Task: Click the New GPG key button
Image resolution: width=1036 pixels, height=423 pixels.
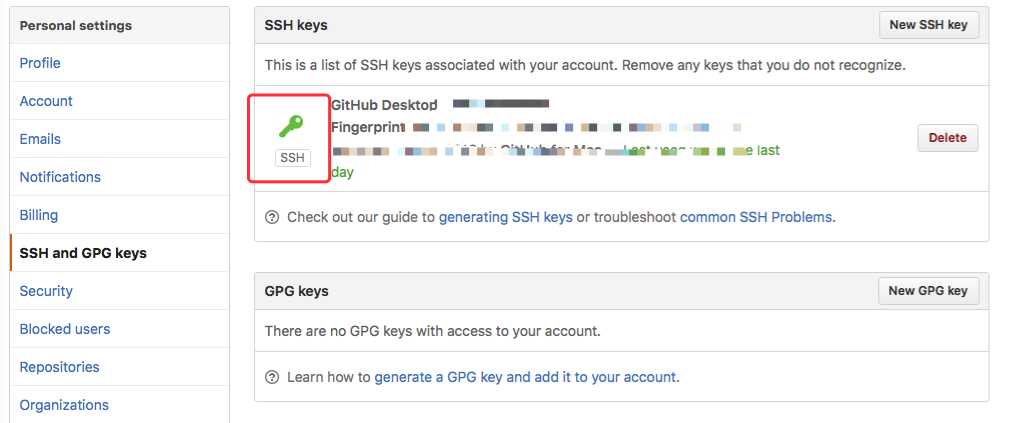Action: [928, 291]
